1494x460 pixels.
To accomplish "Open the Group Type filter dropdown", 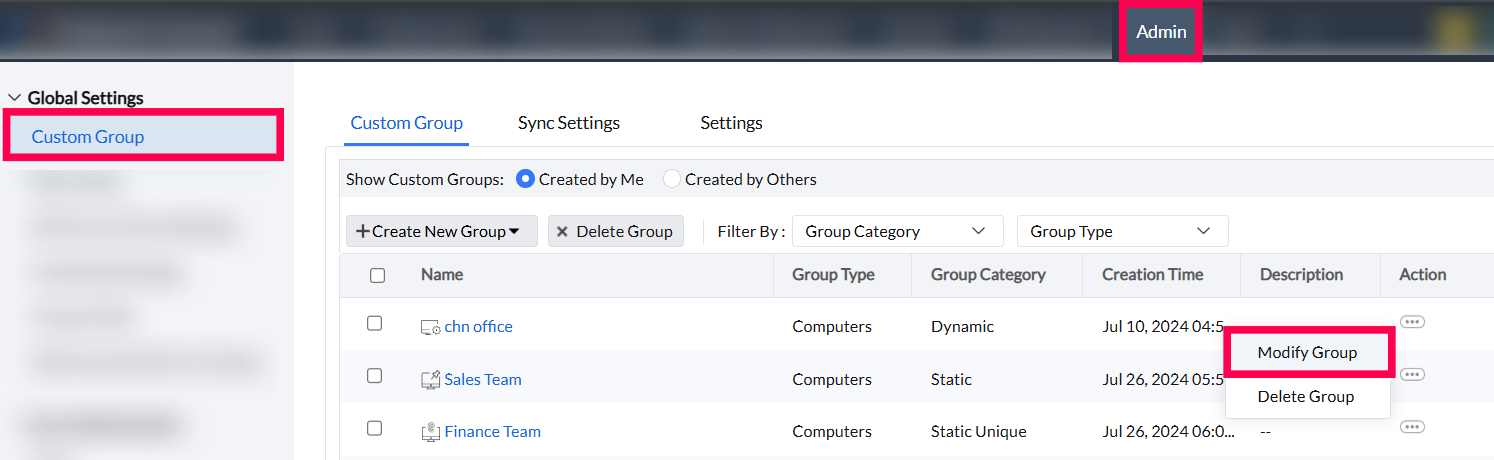I will coord(1121,231).
